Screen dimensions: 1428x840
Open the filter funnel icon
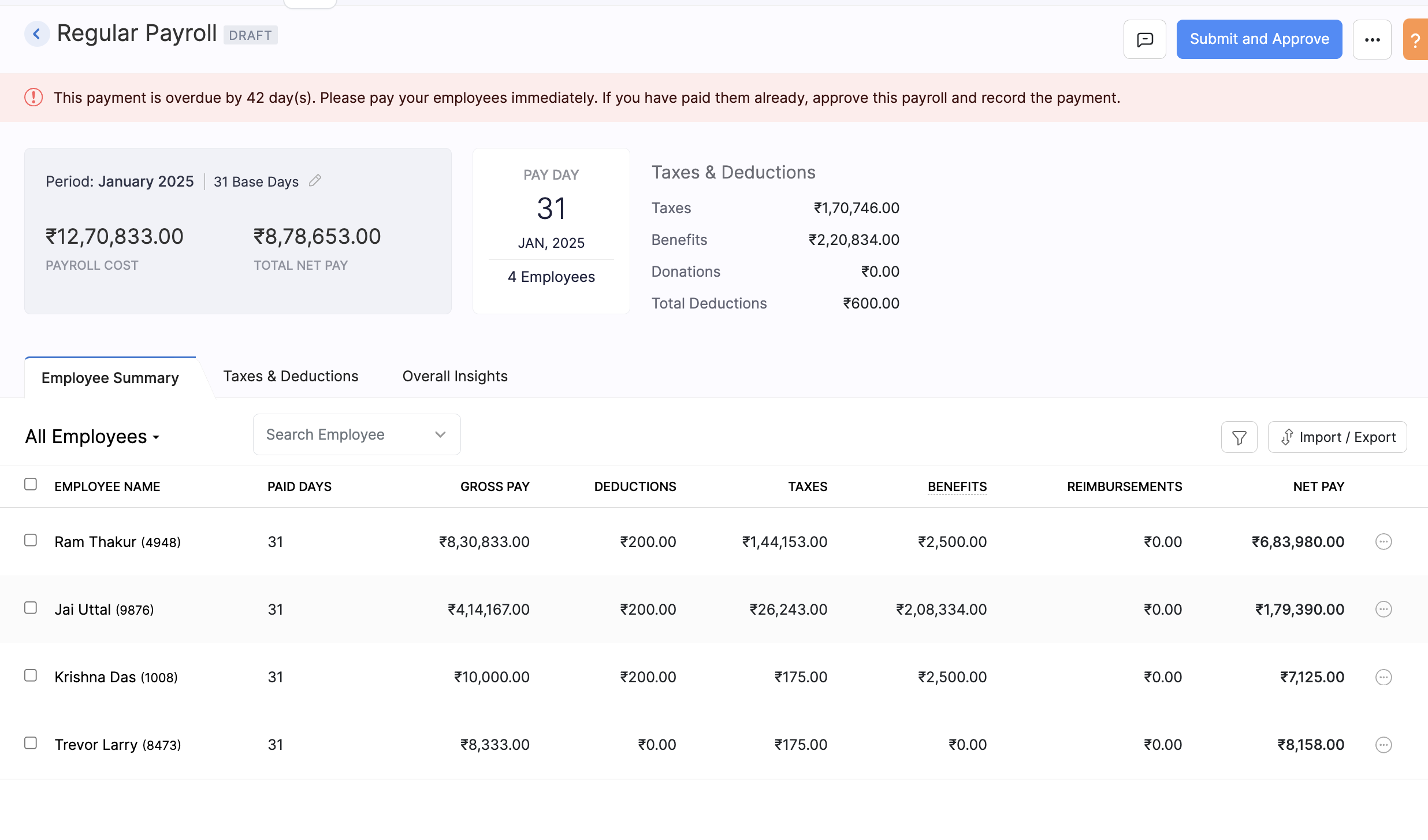pyautogui.click(x=1239, y=437)
